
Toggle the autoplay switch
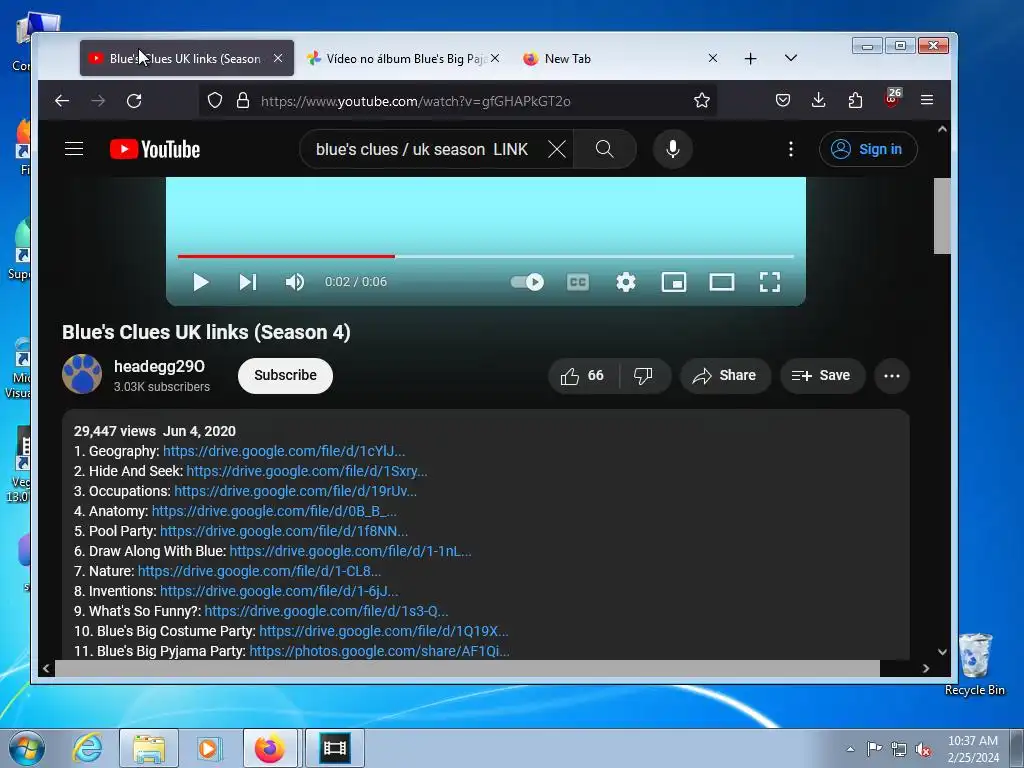tap(527, 282)
